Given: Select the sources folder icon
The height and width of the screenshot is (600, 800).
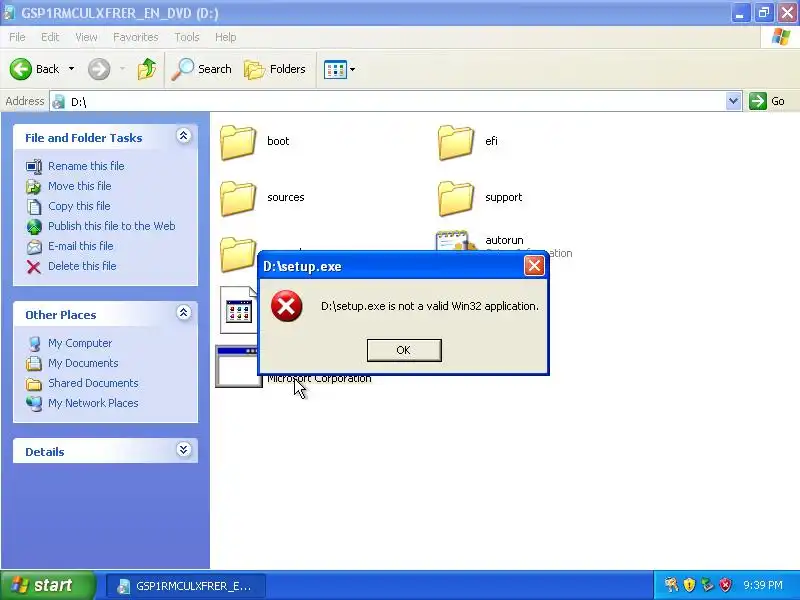Looking at the screenshot, I should pos(238,198).
